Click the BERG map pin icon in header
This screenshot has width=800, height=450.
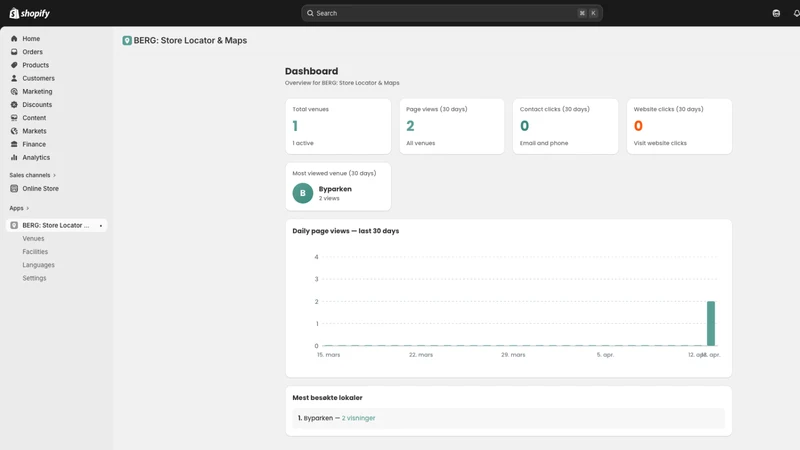click(127, 41)
